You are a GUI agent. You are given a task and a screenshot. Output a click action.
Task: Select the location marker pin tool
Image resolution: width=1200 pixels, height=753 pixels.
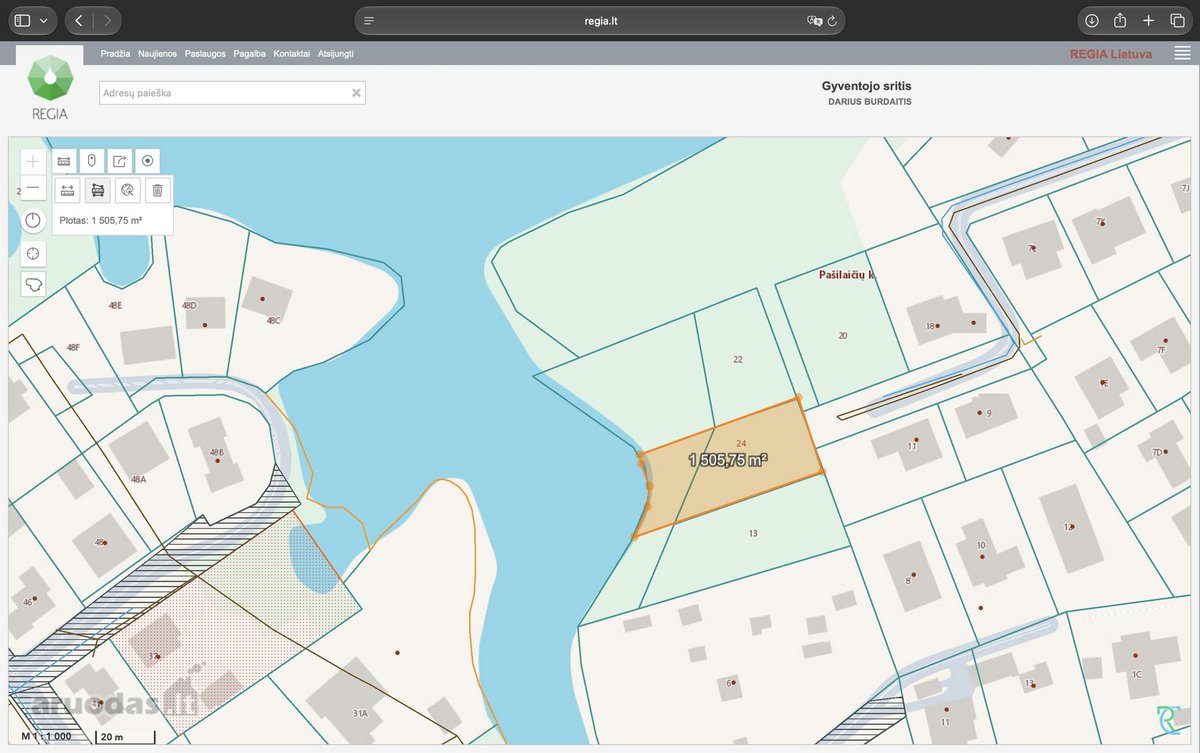tap(91, 161)
